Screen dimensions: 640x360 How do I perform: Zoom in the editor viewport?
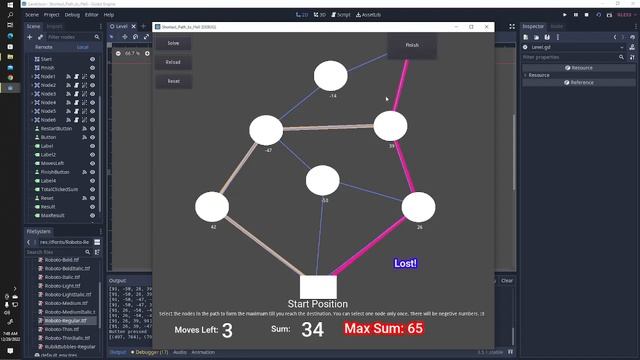[x=147, y=53]
